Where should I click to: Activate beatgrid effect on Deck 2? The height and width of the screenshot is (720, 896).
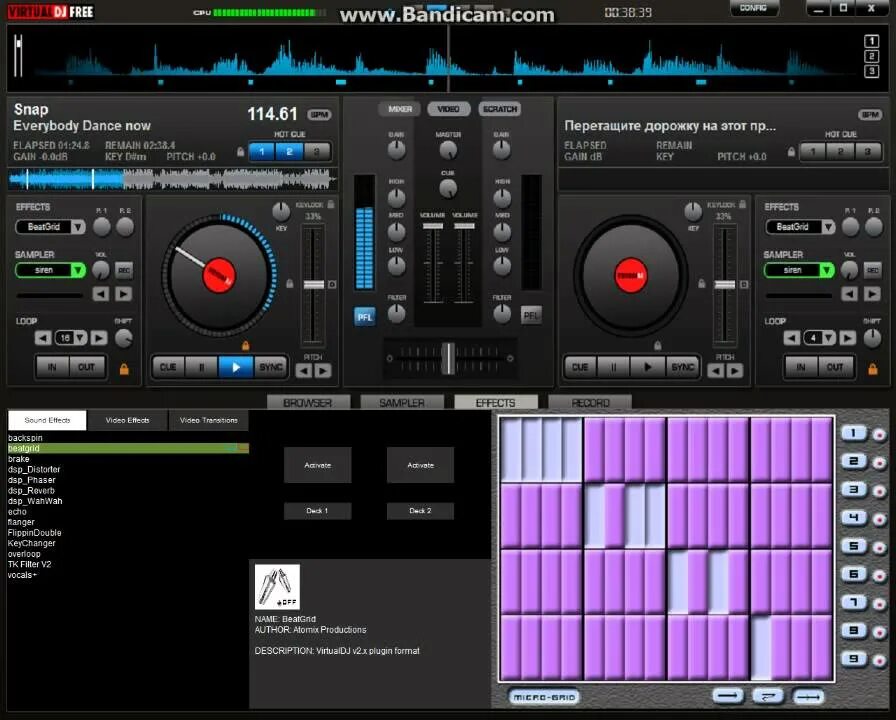pyautogui.click(x=421, y=465)
